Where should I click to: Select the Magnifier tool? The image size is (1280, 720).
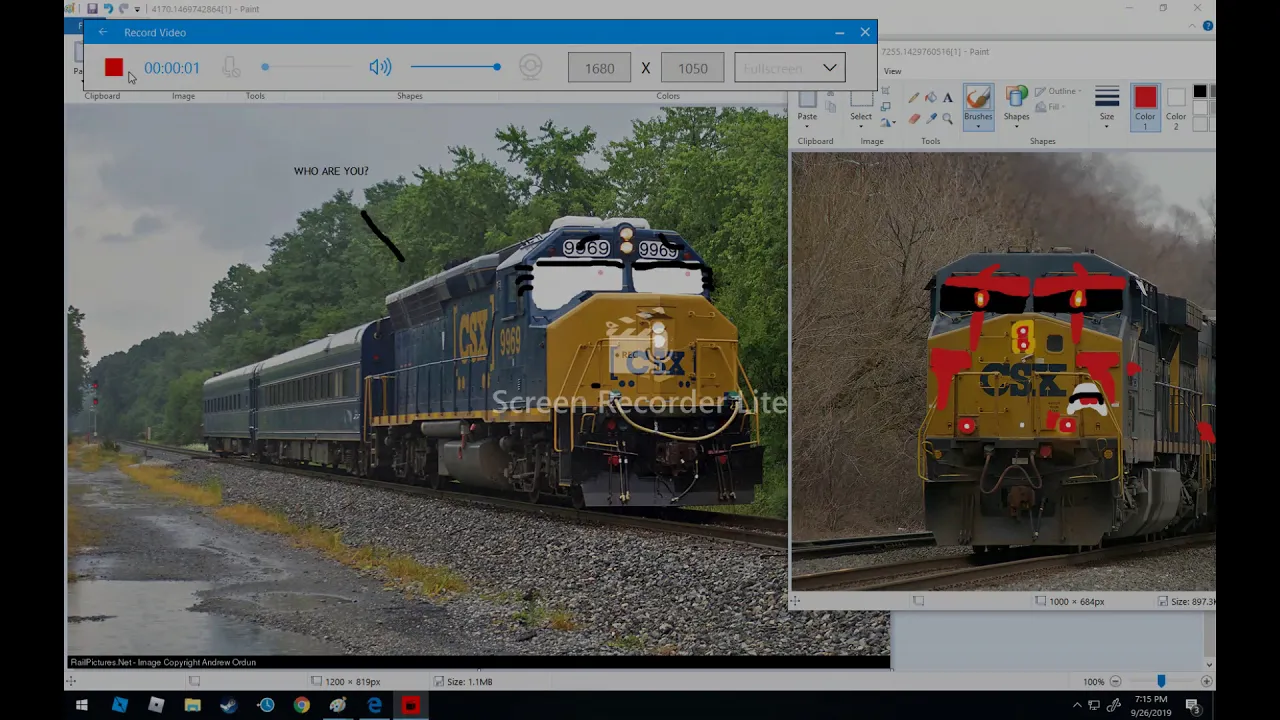click(x=948, y=118)
